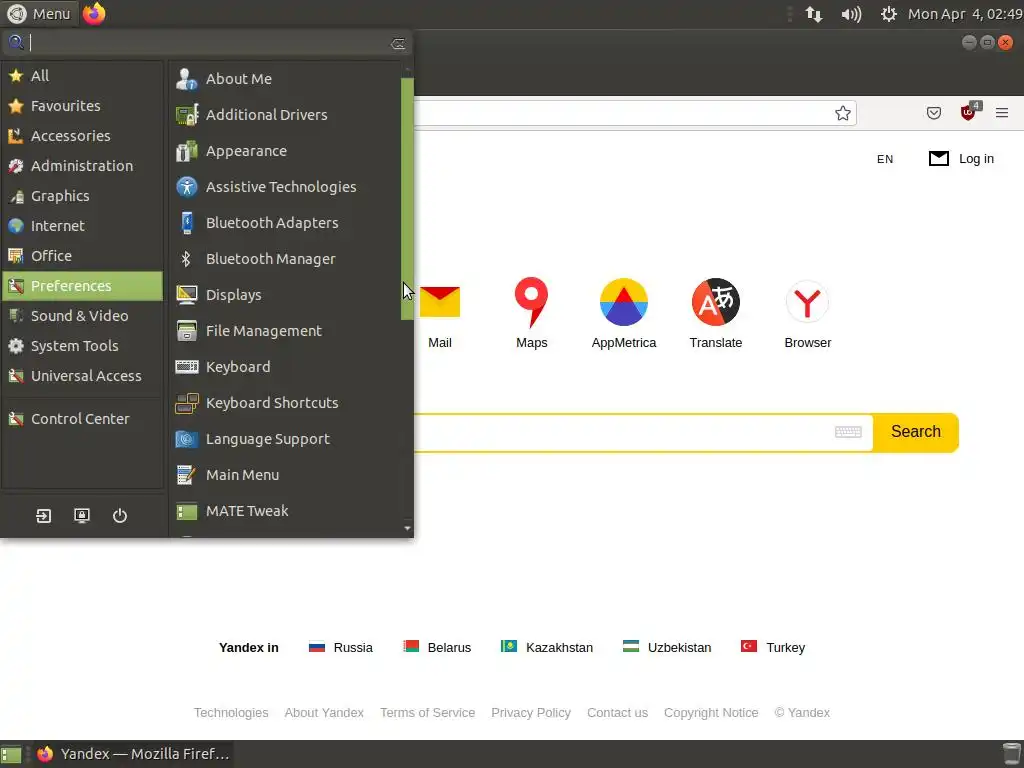The width and height of the screenshot is (1024, 768).
Task: Click the show desktop icon in bottom panel
Action: point(11,754)
